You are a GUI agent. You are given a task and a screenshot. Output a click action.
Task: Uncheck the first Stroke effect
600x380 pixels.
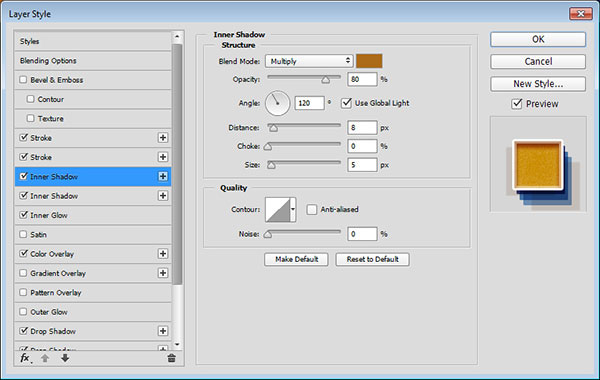[x=23, y=137]
